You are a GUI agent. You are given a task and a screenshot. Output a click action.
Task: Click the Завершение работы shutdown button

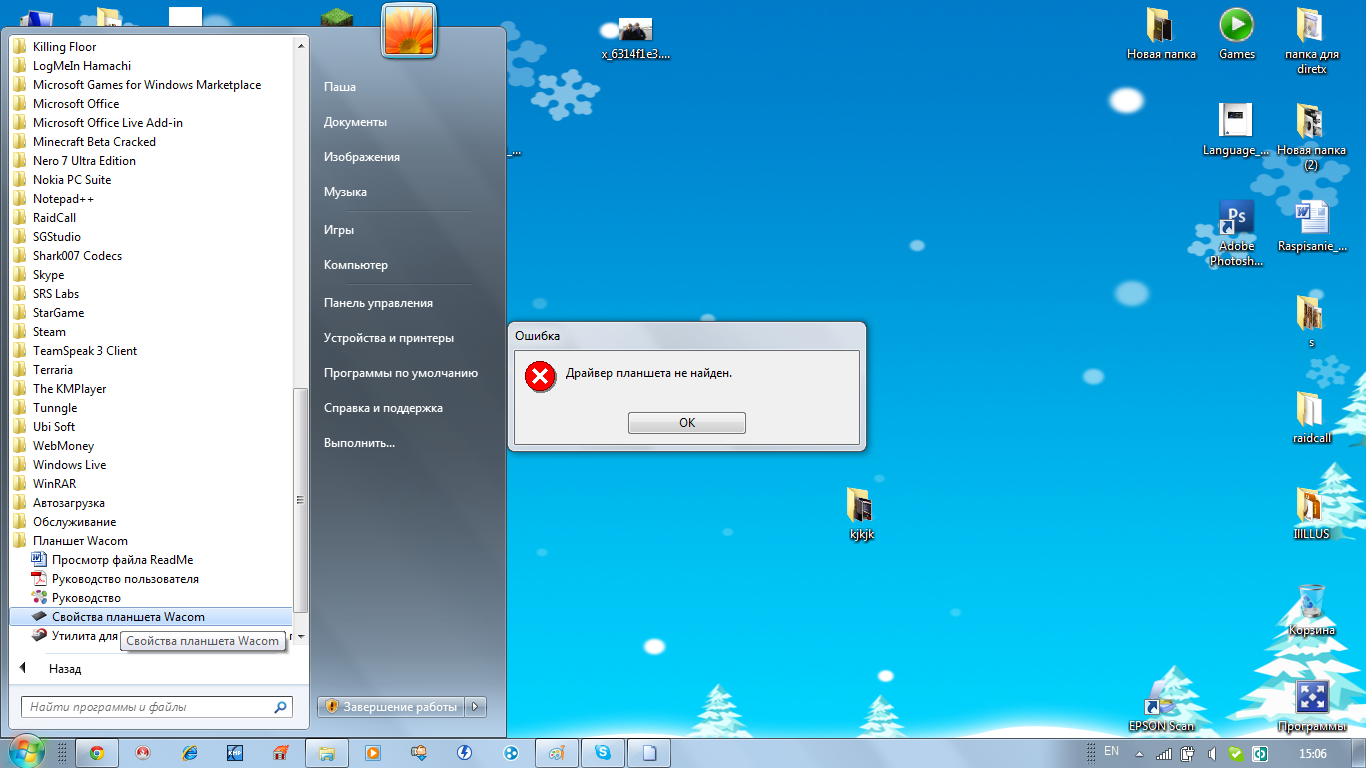coord(392,707)
